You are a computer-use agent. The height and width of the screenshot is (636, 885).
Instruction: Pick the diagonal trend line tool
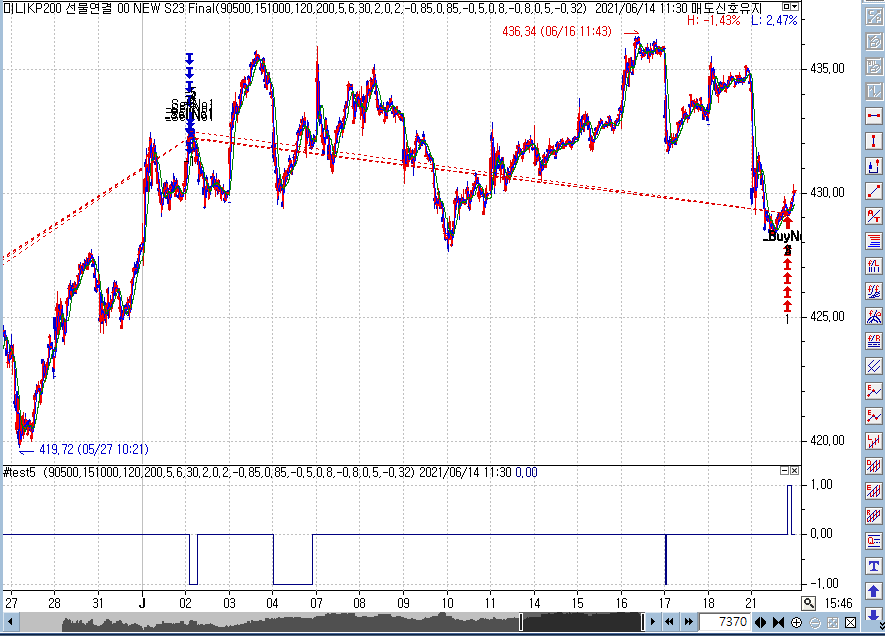click(x=874, y=190)
